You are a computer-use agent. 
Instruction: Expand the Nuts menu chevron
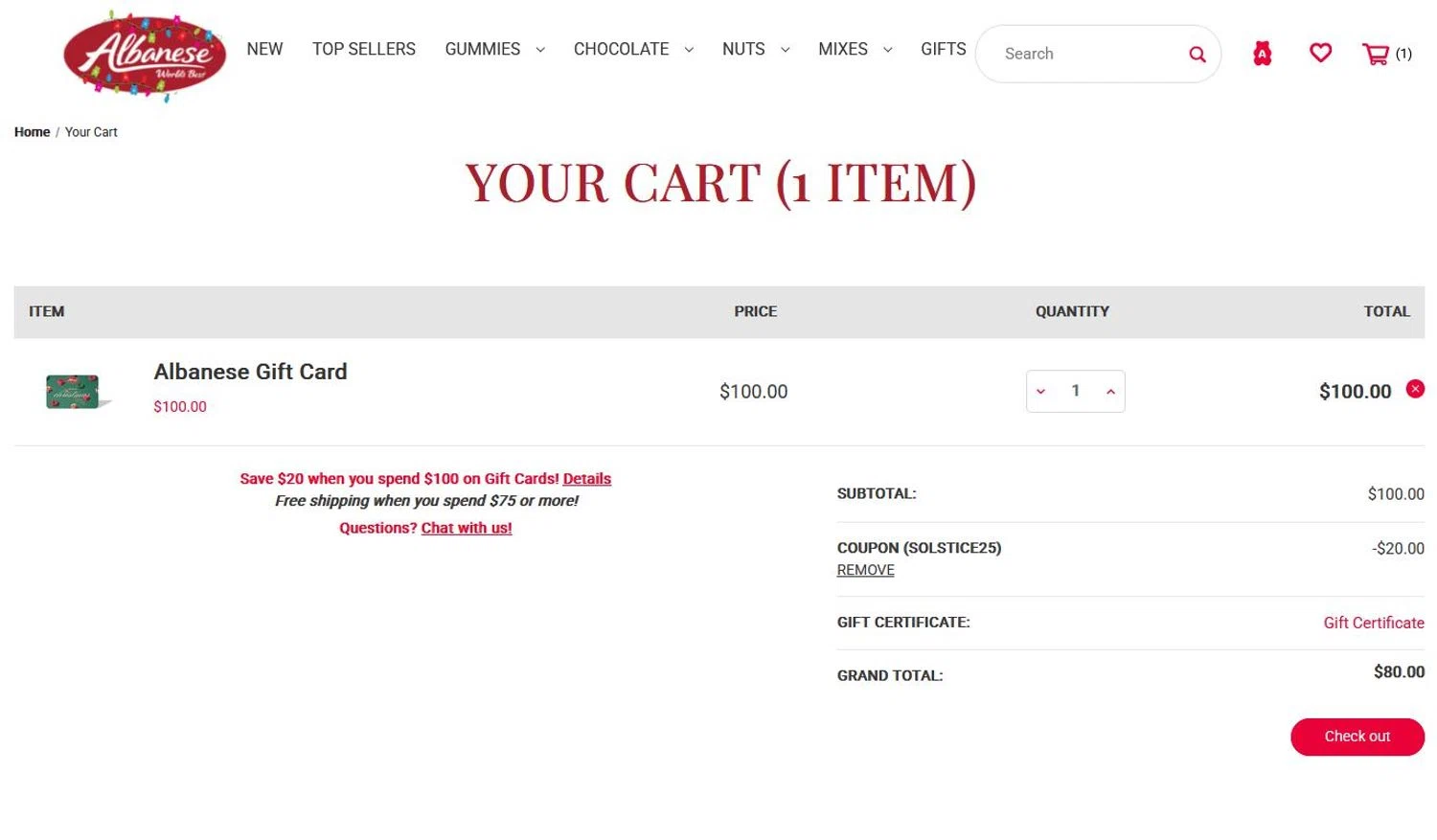point(785,50)
